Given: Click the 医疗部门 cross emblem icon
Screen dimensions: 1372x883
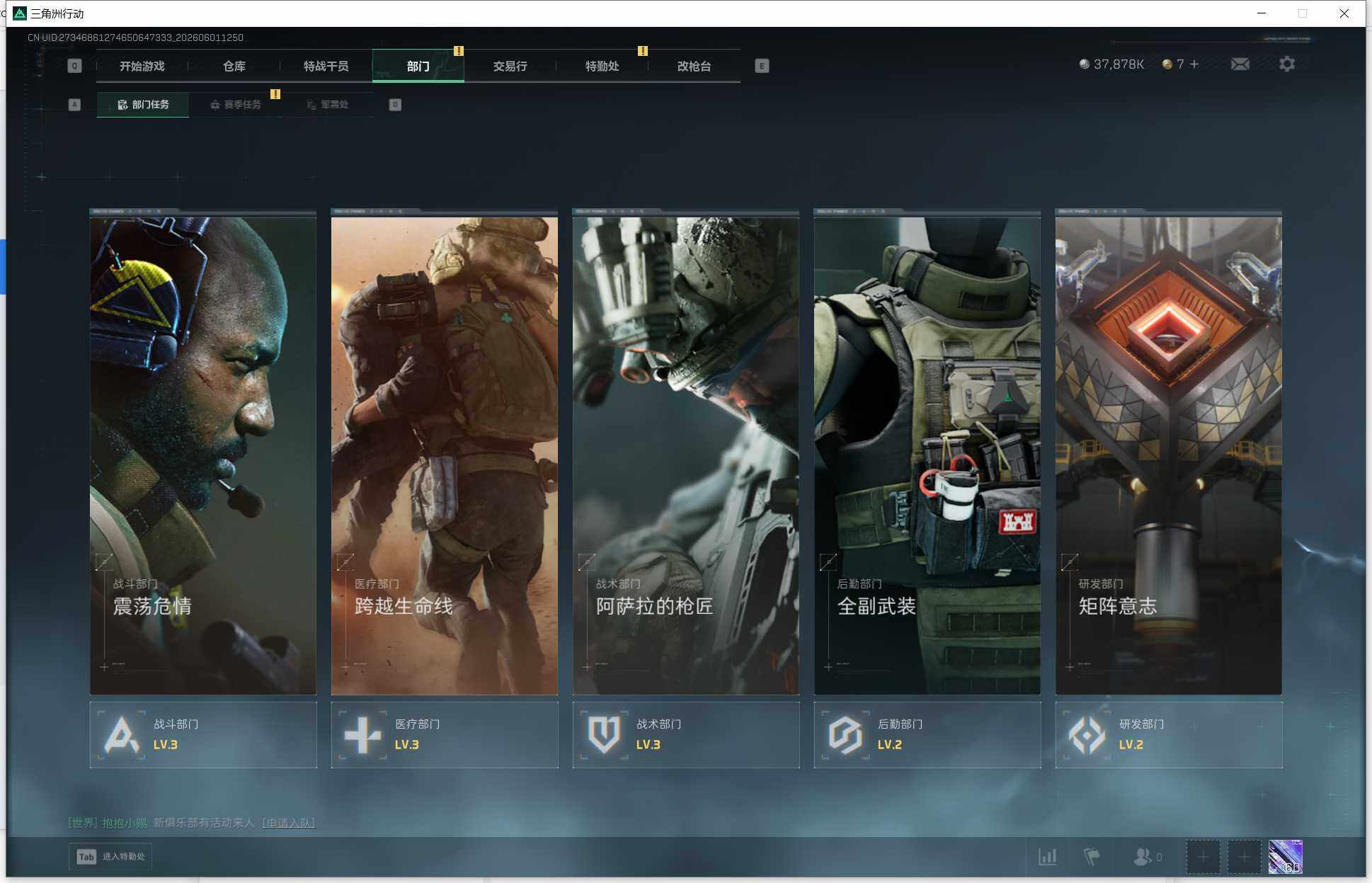Looking at the screenshot, I should pos(362,734).
